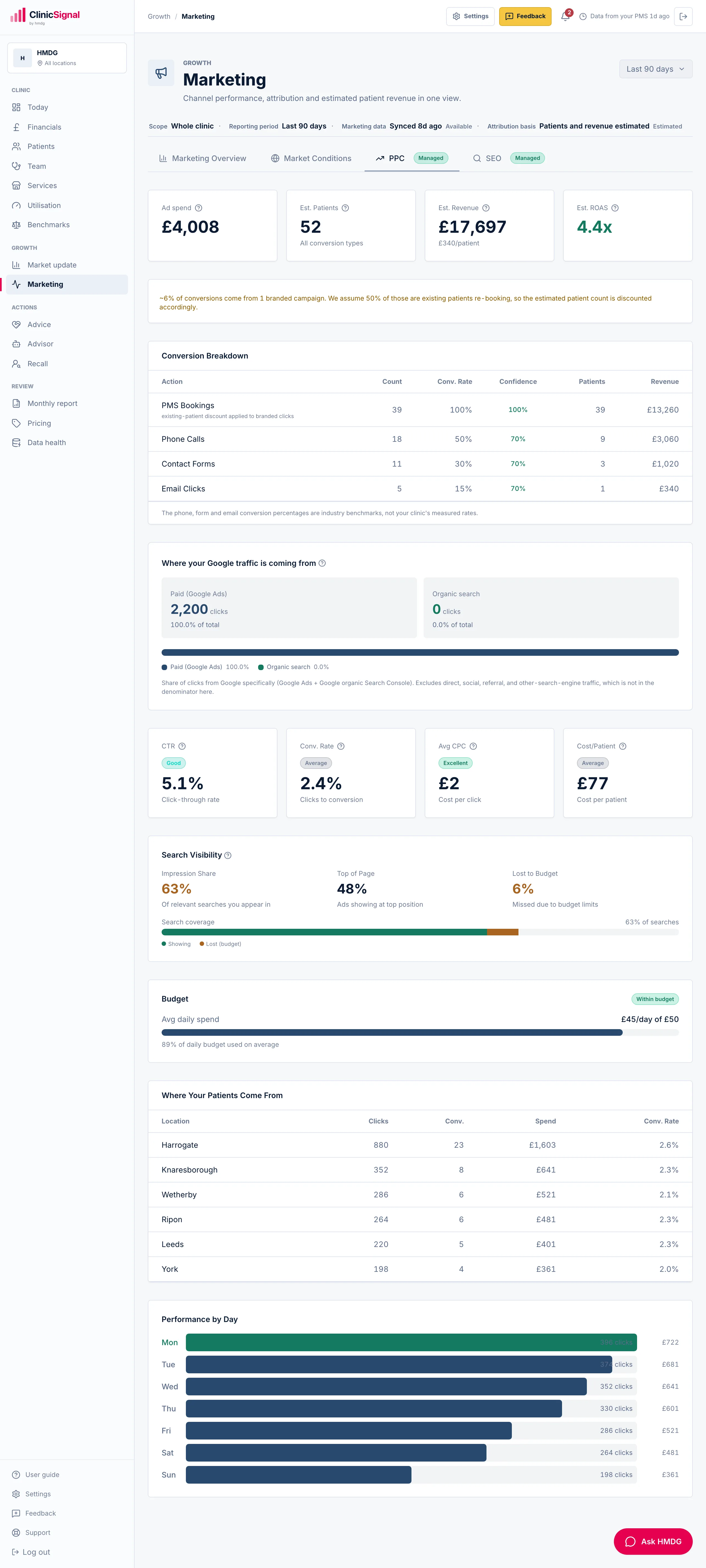Click the Data health database icon
The height and width of the screenshot is (1568, 706).
point(17,443)
